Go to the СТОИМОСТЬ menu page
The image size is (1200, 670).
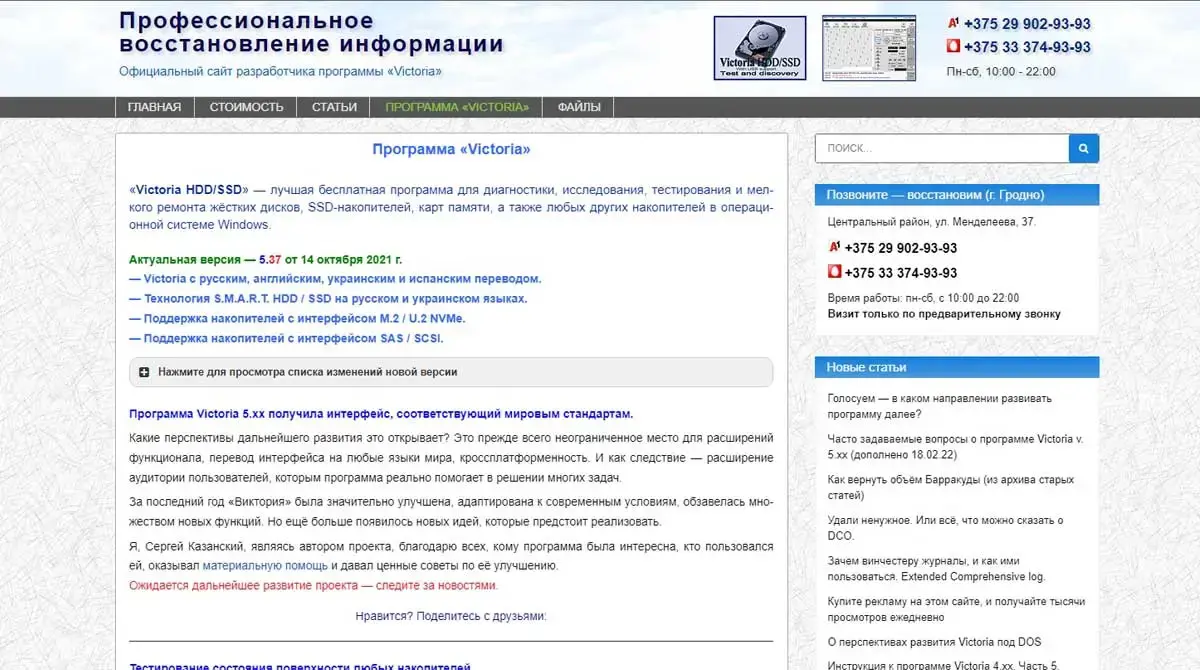pyautogui.click(x=246, y=107)
